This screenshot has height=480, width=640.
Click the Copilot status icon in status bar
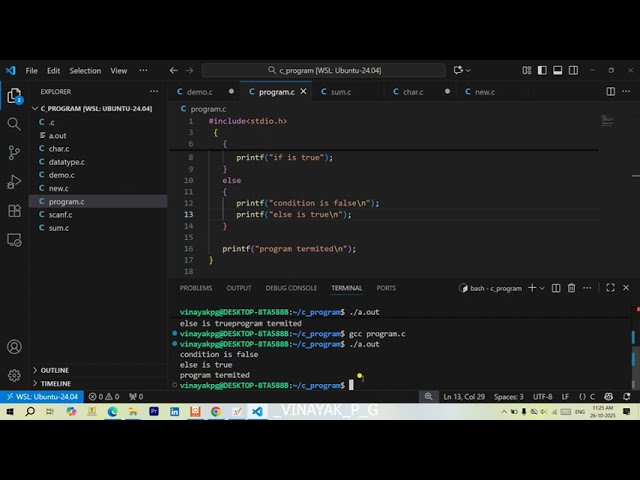pos(609,396)
